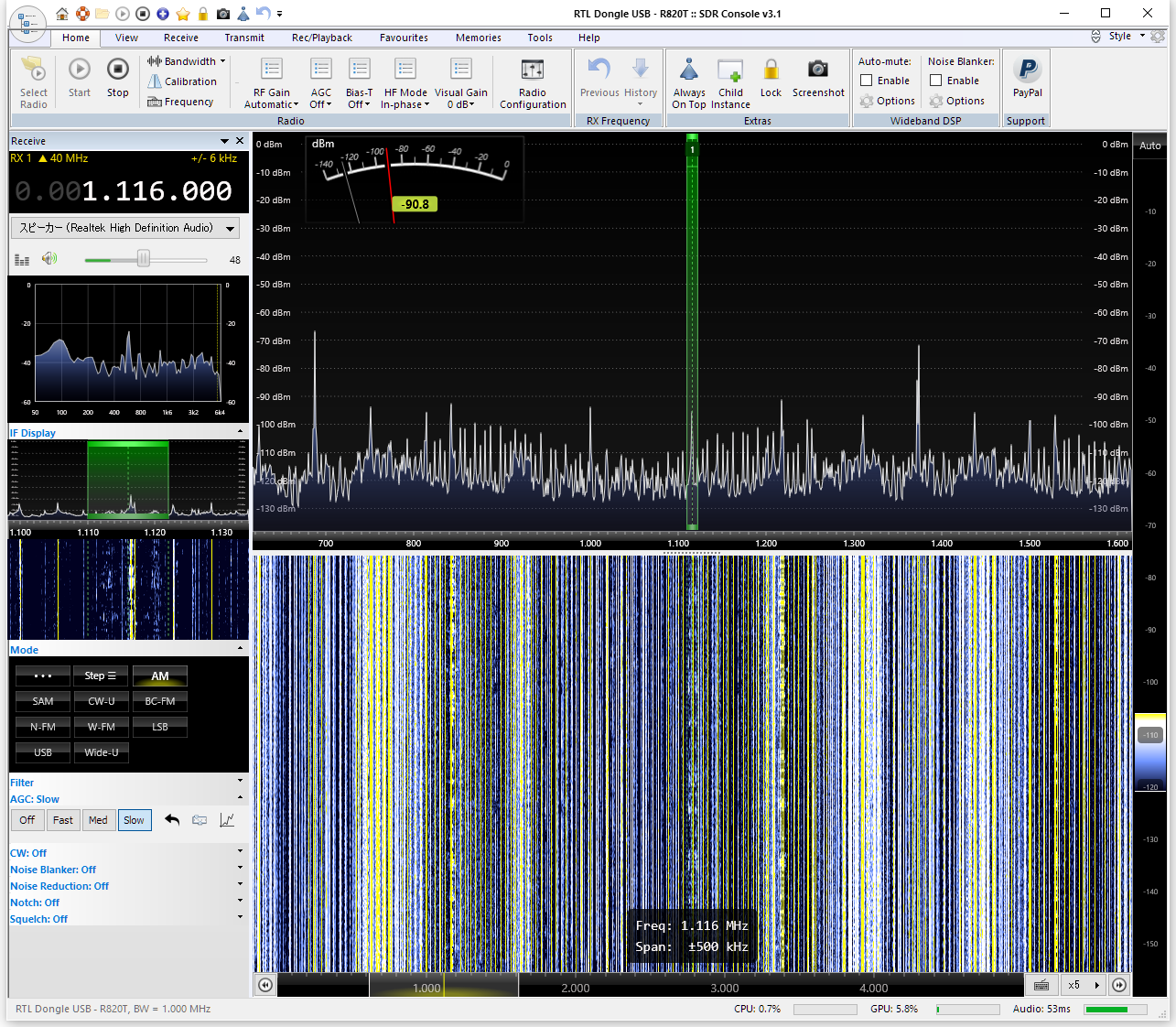This screenshot has height=1027, width=1176.
Task: Click the AGC graph icon
Action: coord(227,820)
